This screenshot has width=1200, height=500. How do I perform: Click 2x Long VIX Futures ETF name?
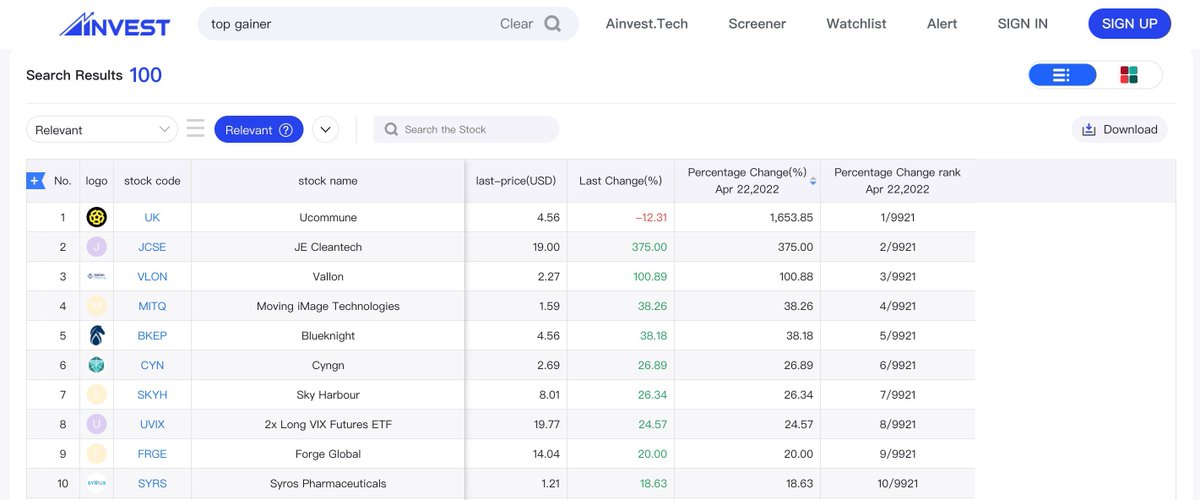(328, 424)
